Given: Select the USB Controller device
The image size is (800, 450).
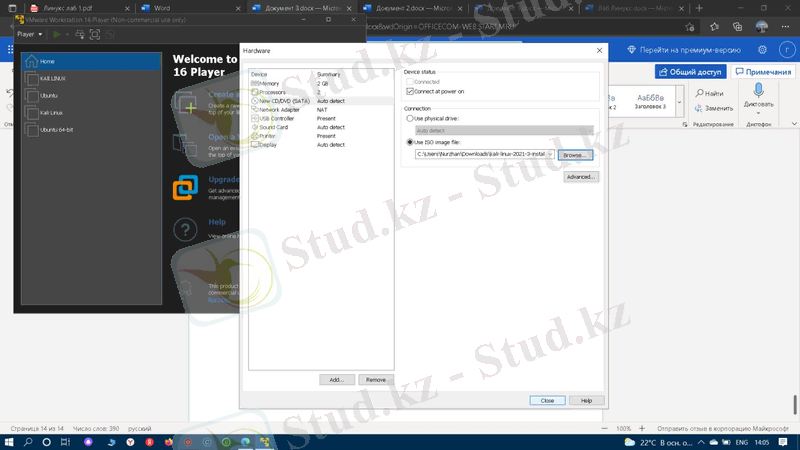Looking at the screenshot, I should [276, 118].
